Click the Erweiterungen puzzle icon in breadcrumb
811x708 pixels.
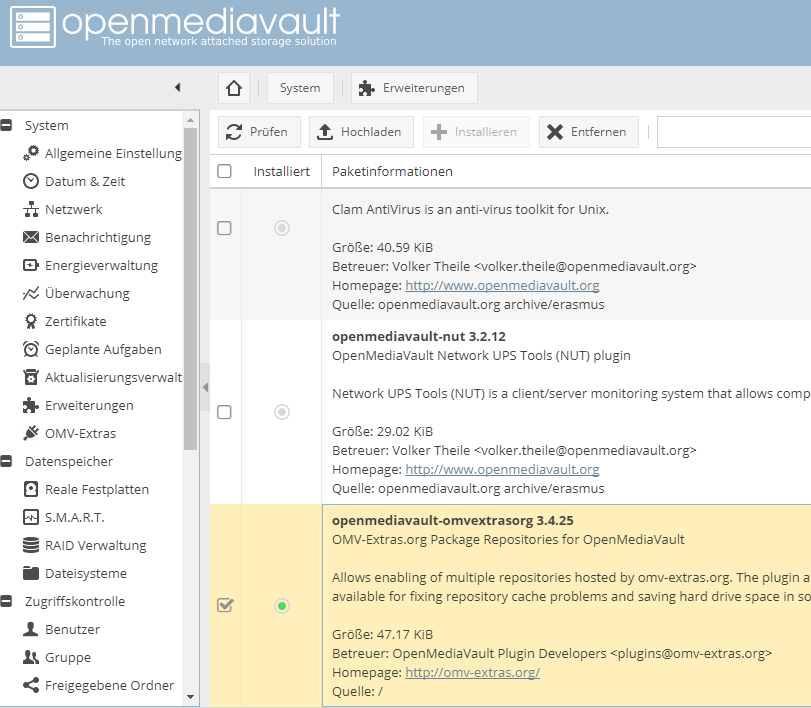(x=367, y=88)
